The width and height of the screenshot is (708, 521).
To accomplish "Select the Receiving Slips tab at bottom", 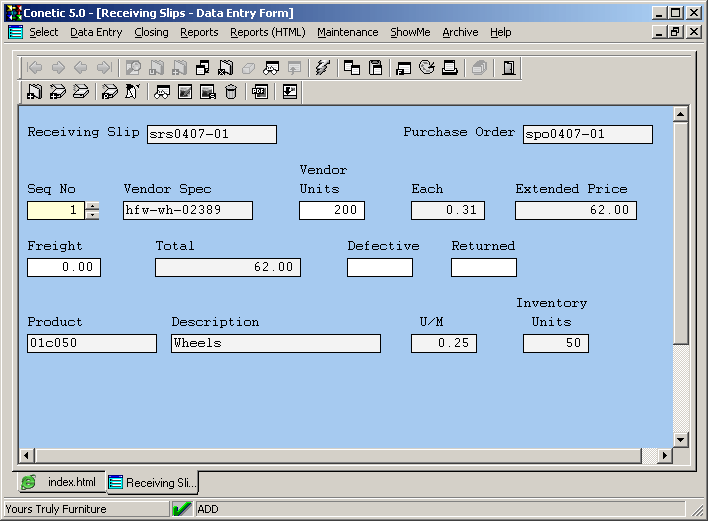I will tap(153, 482).
